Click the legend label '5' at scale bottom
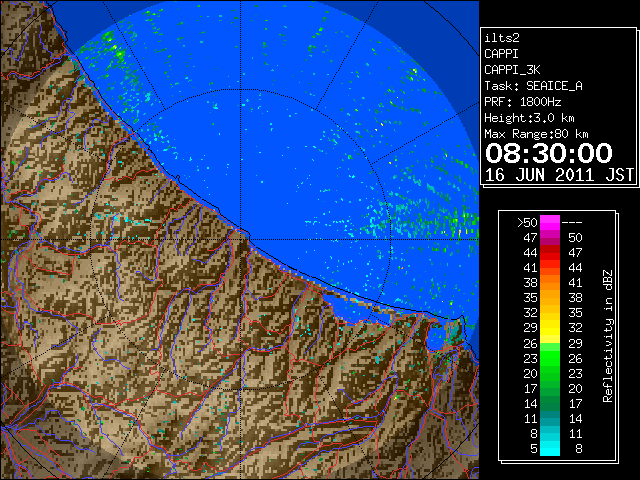640x480 pixels. (x=534, y=449)
